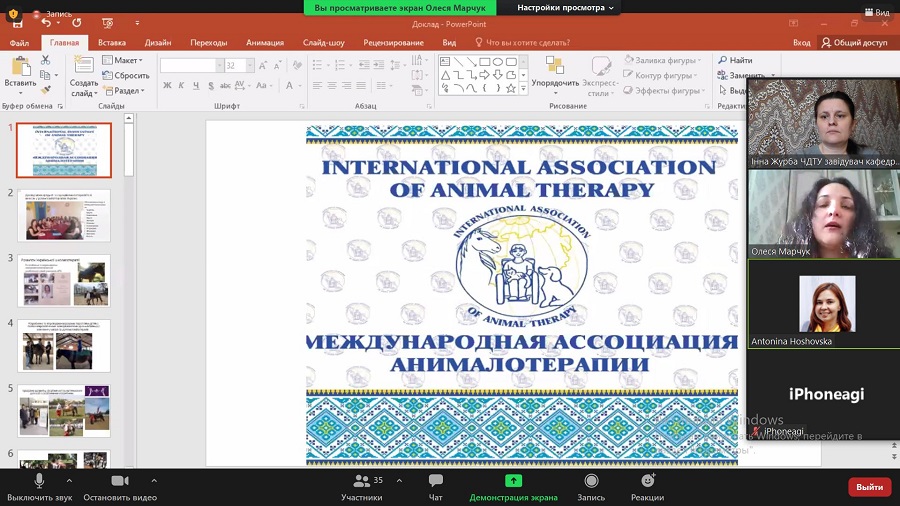Select slide 3 thumbnail
The height and width of the screenshot is (506, 900).
pos(64,281)
